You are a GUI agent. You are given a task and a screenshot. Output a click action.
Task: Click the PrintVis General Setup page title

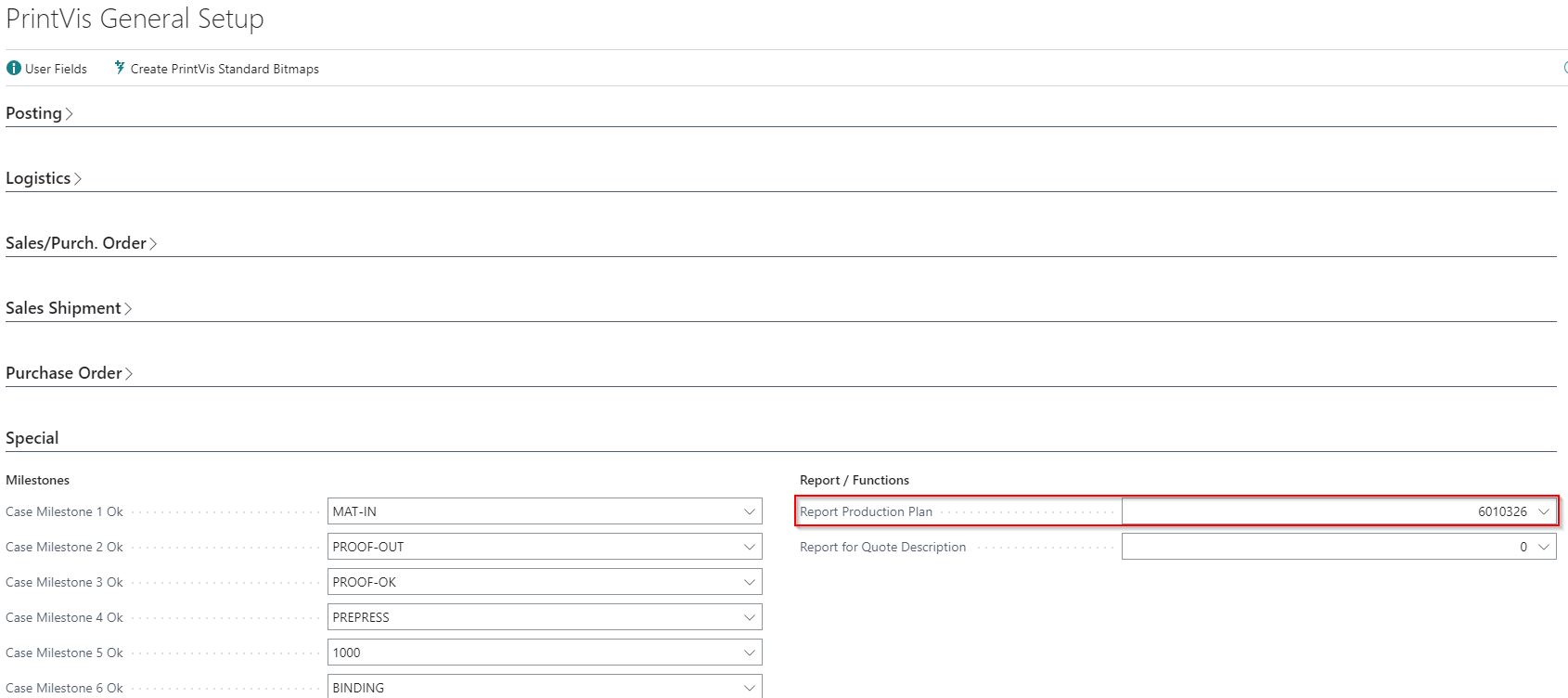[x=135, y=19]
